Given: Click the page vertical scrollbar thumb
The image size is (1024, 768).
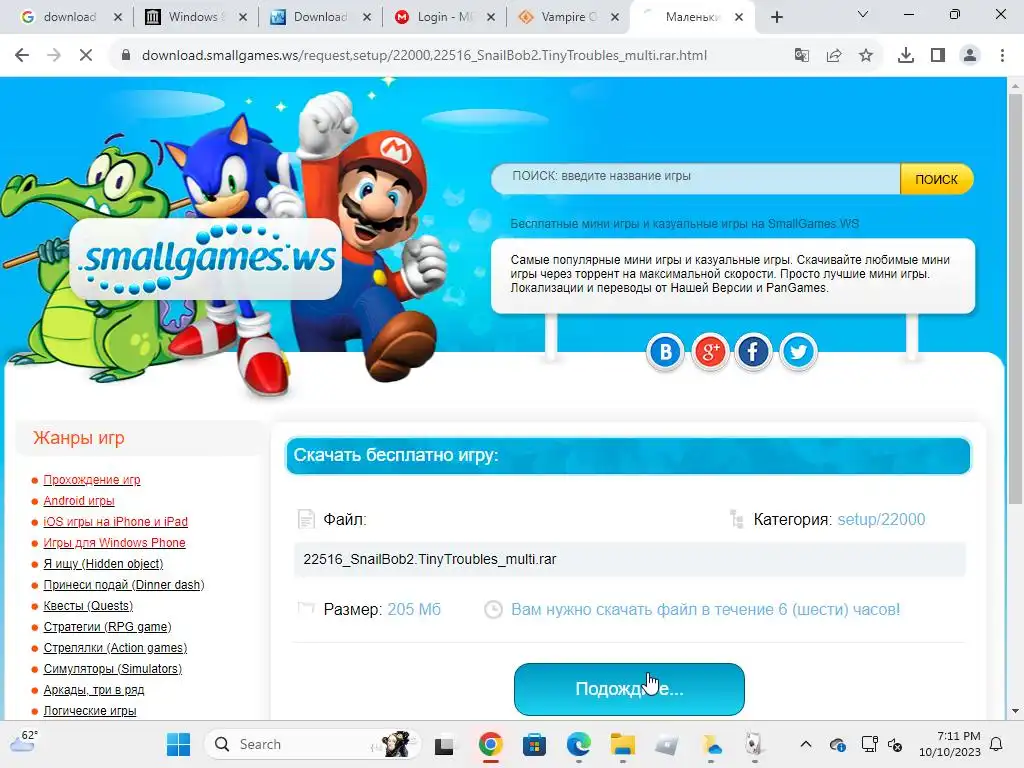Looking at the screenshot, I should pos(1015,299).
